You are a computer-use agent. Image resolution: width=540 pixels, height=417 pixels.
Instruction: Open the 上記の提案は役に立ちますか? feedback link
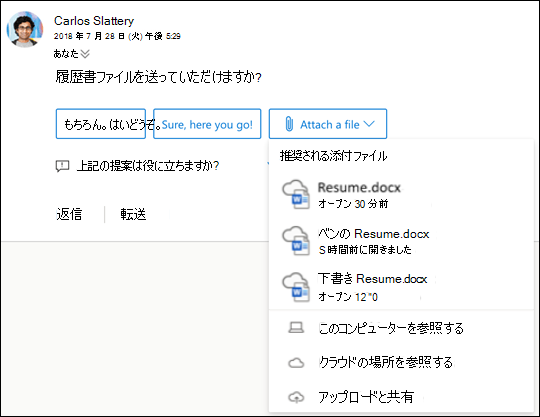click(148, 166)
